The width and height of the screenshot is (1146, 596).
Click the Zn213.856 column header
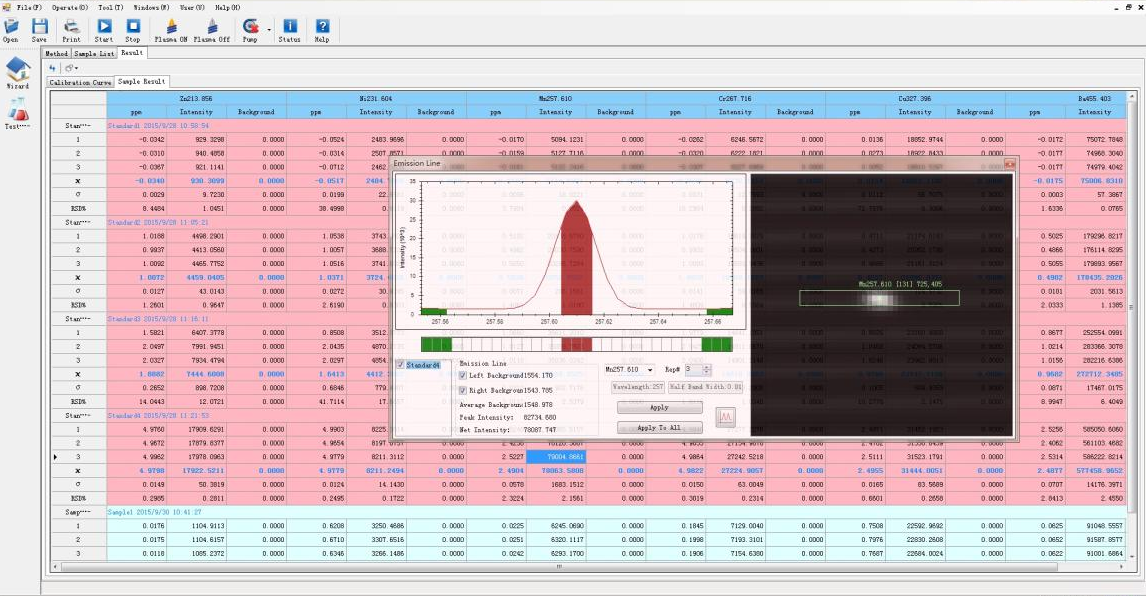(x=196, y=98)
